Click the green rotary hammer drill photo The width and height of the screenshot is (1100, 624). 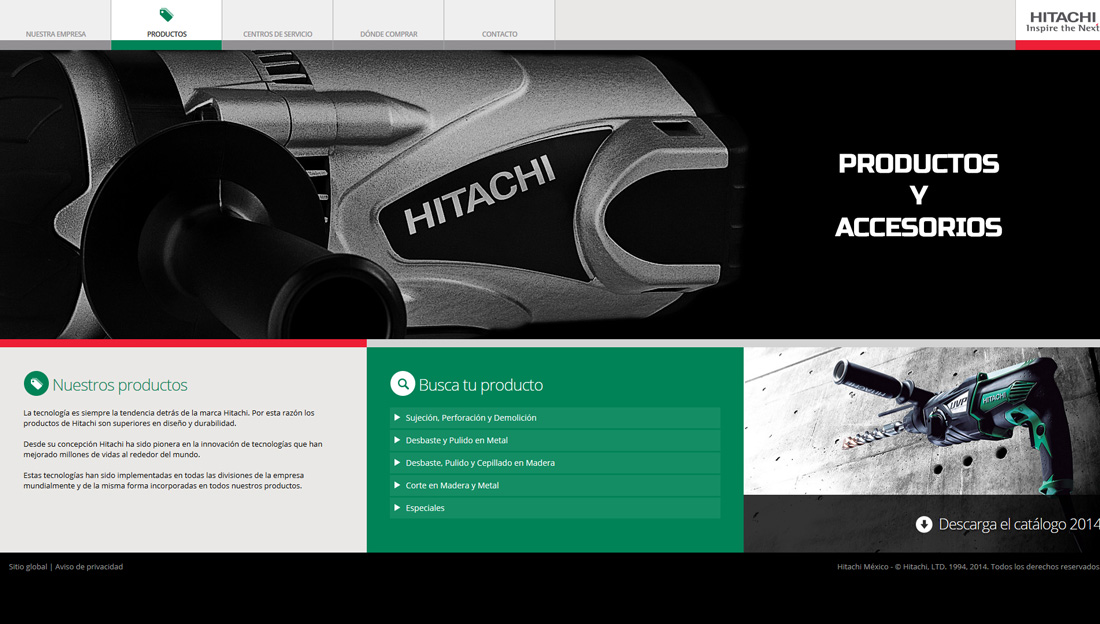[922, 421]
